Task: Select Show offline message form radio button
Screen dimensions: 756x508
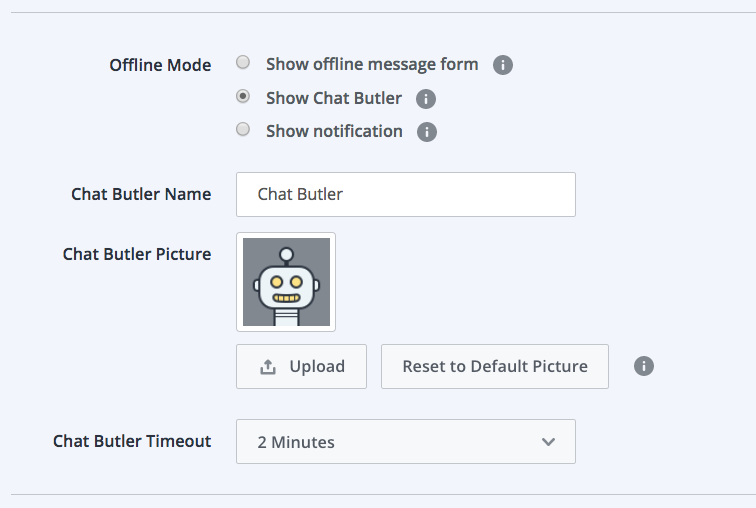Action: pyautogui.click(x=243, y=62)
